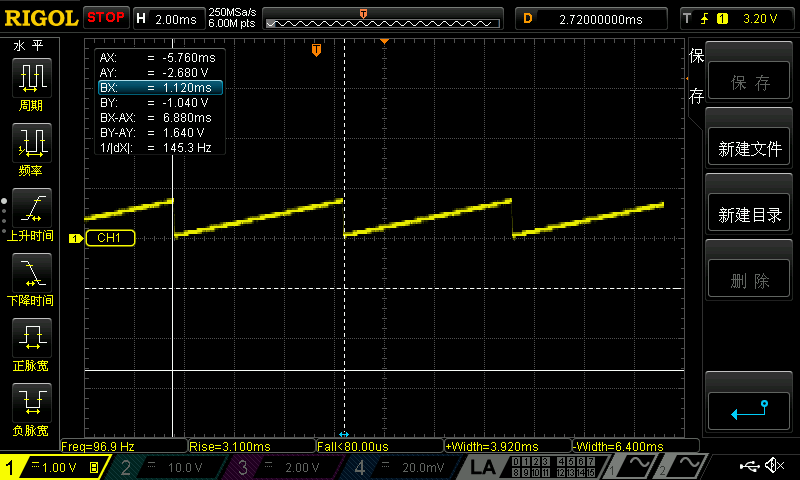800x480 pixels.
Task: Click the cursor X position marker at bottom
Action: 344,434
